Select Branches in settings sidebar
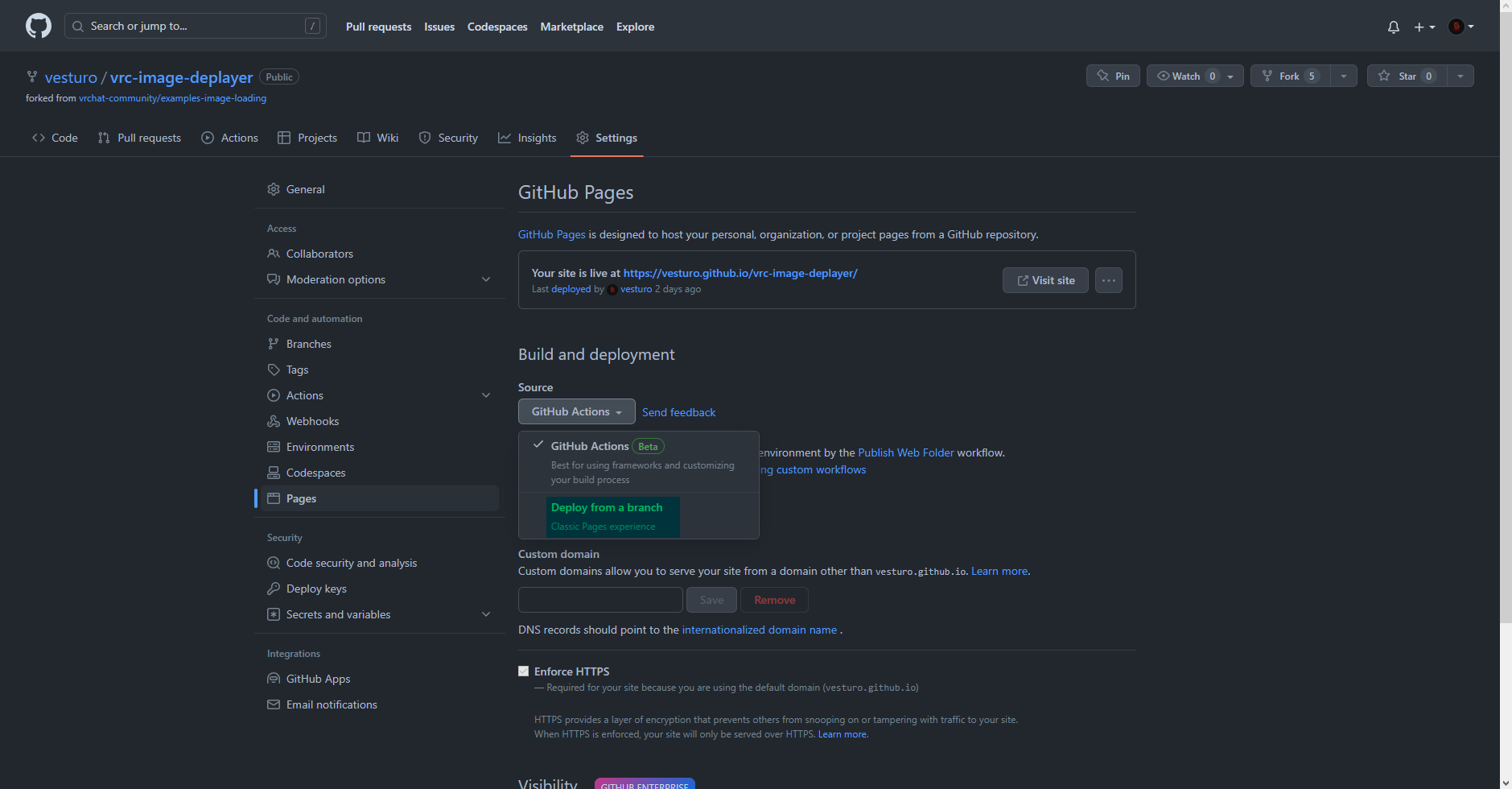1512x789 pixels. pyautogui.click(x=380, y=344)
